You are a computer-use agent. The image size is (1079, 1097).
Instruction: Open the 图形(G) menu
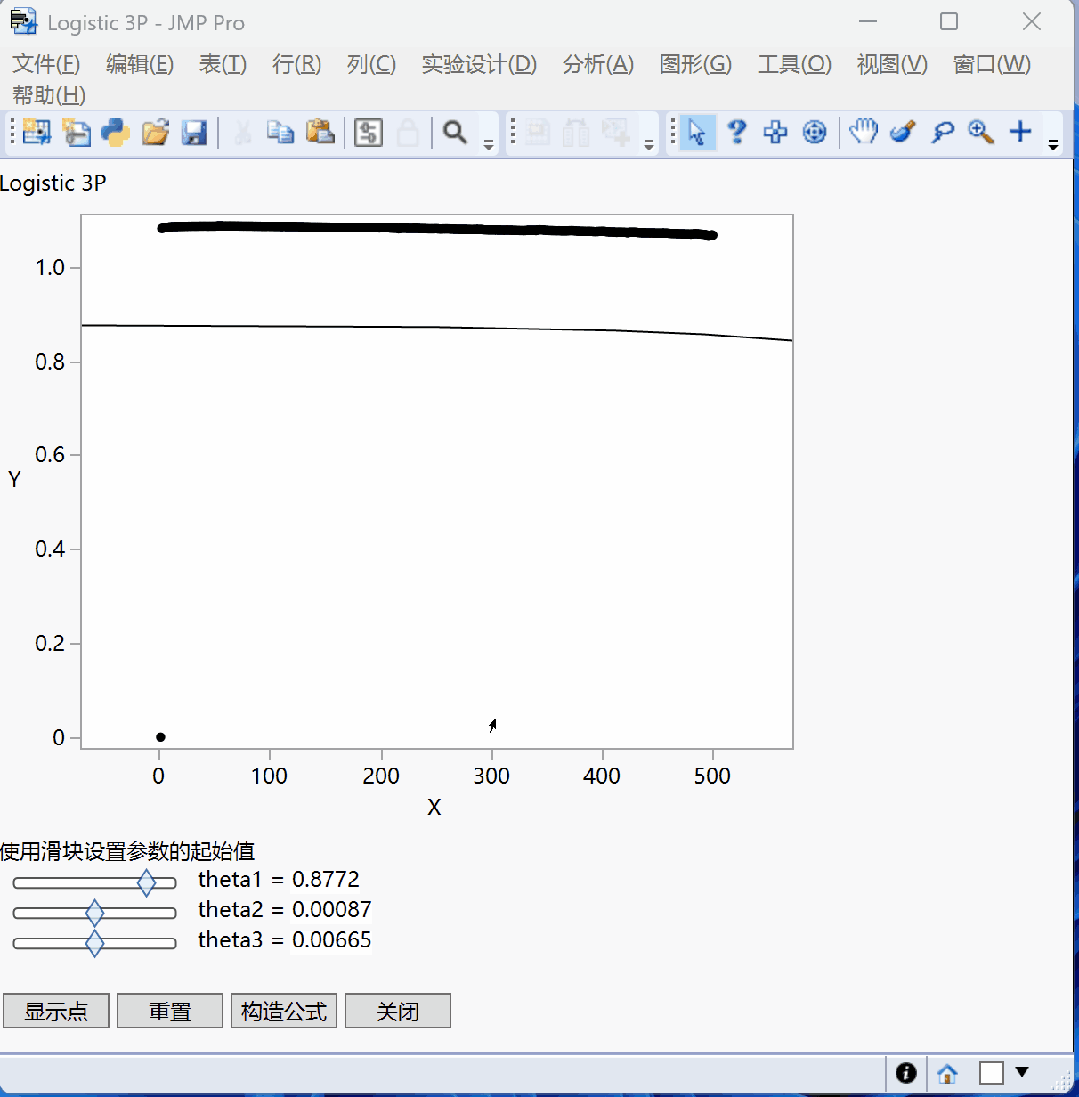pos(696,64)
